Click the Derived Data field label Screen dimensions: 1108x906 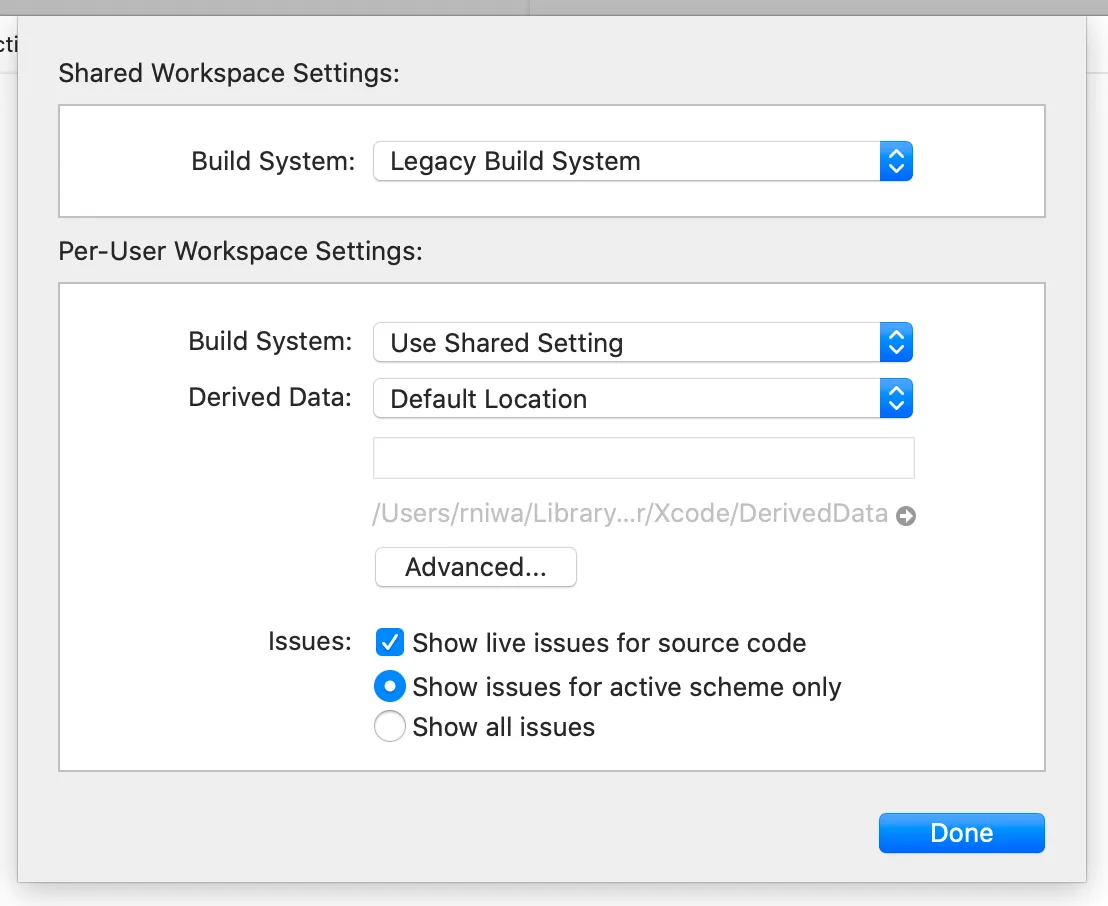pos(270,397)
